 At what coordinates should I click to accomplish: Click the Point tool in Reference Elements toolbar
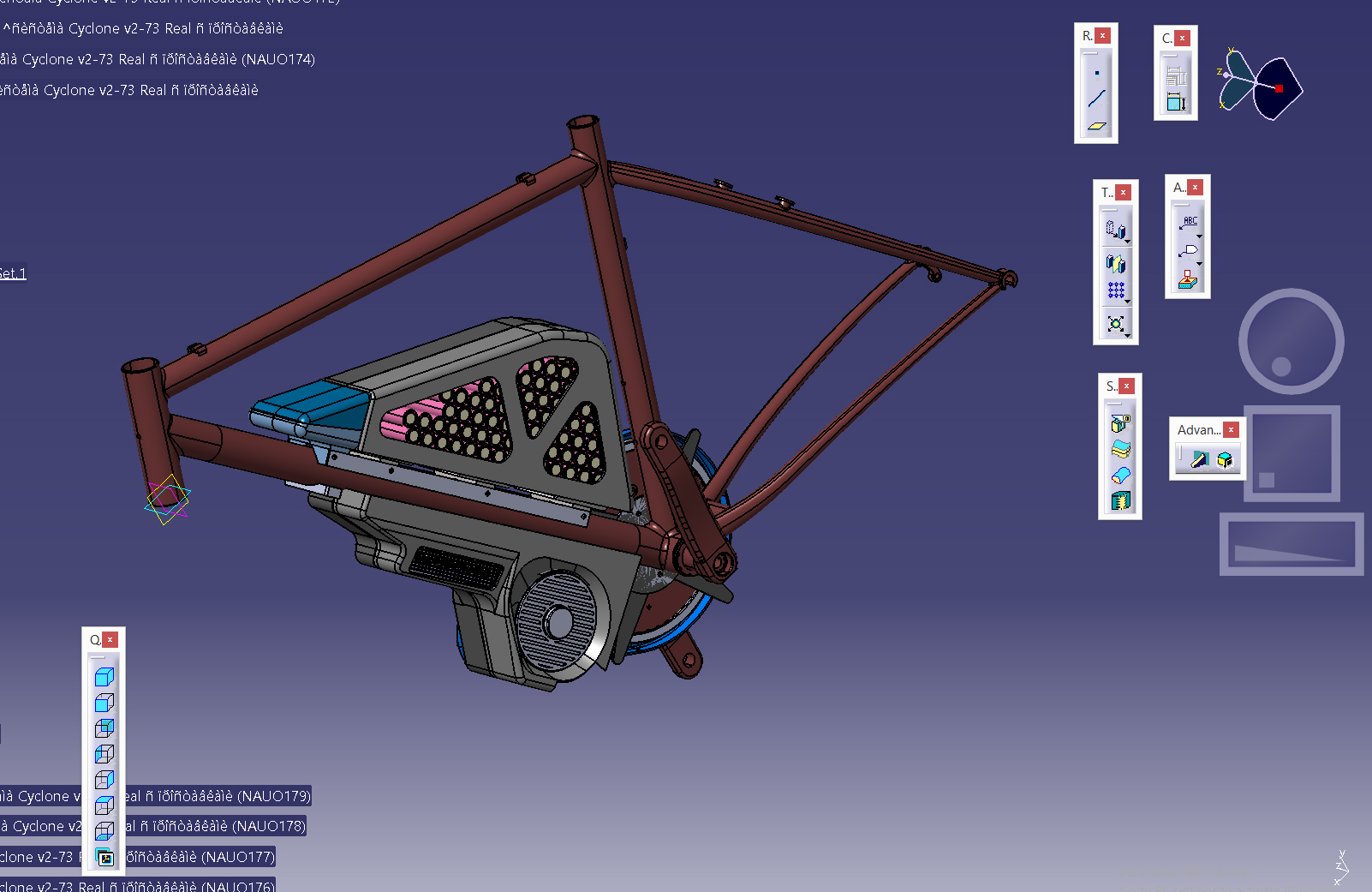pos(1096,73)
